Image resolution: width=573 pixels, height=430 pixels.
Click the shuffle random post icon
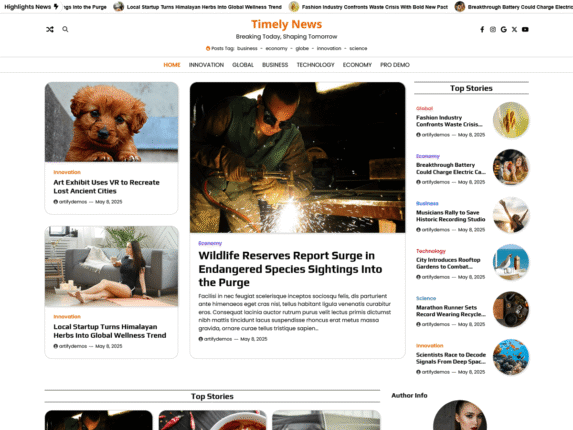click(50, 30)
